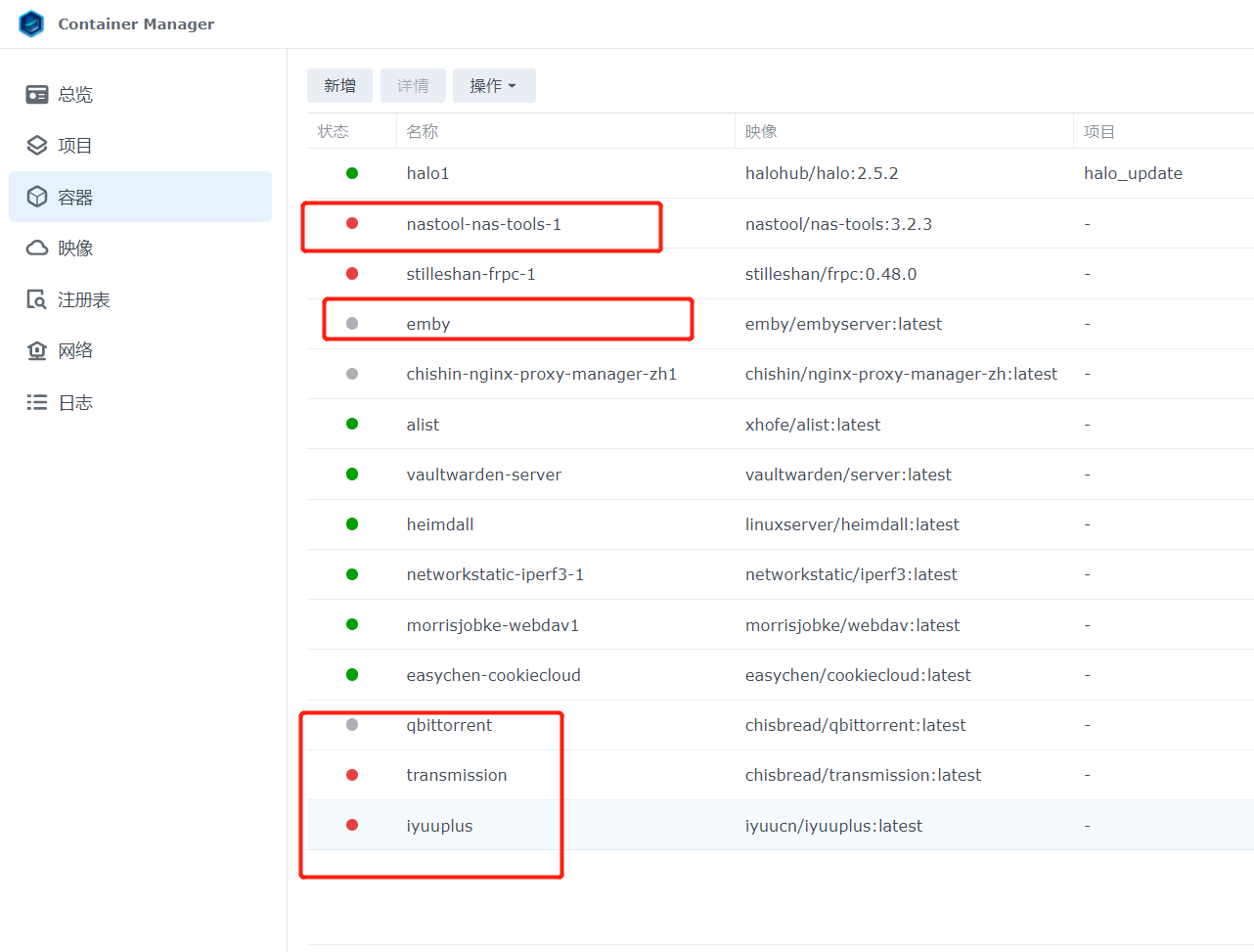1254x952 pixels.
Task: Click the halohub/halo:2.5.2 image cell
Action: [x=822, y=173]
